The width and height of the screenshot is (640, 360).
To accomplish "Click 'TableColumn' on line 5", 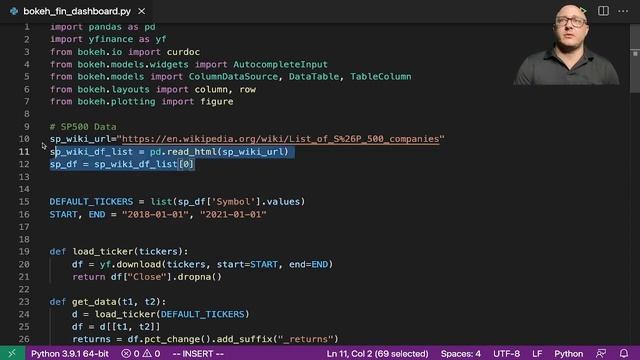I will [x=381, y=77].
